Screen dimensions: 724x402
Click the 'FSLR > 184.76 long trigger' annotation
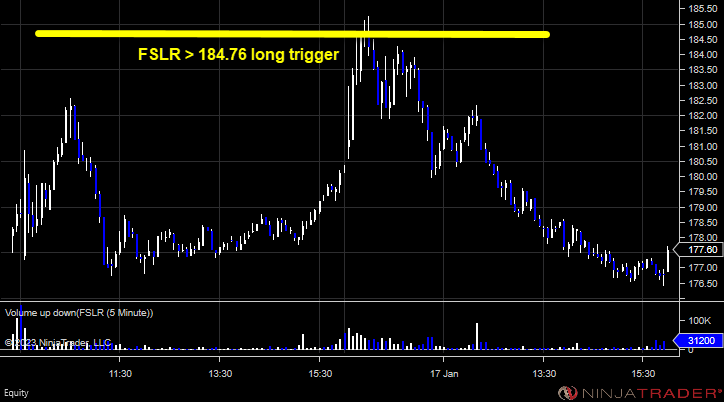238,54
